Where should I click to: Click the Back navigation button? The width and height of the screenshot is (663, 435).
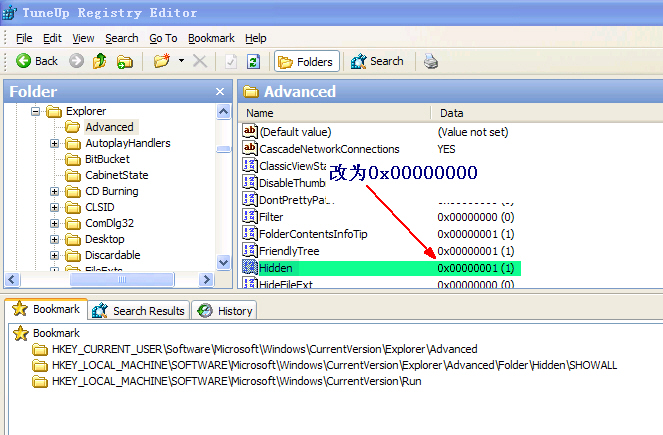(x=37, y=61)
